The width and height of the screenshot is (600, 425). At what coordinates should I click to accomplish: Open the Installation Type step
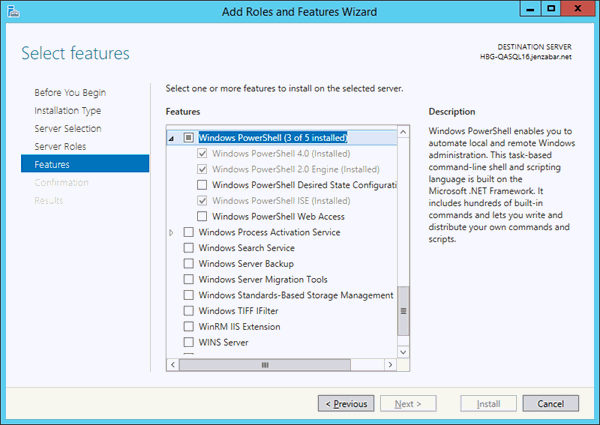pos(68,111)
